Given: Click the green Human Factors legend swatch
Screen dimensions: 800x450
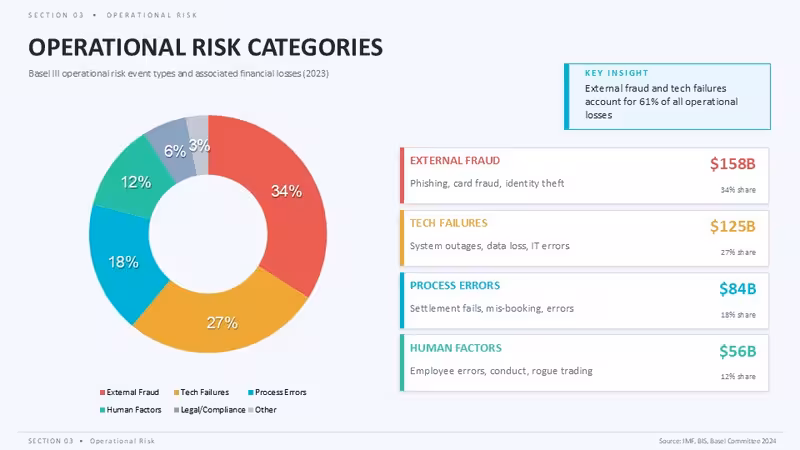Looking at the screenshot, I should [102, 410].
